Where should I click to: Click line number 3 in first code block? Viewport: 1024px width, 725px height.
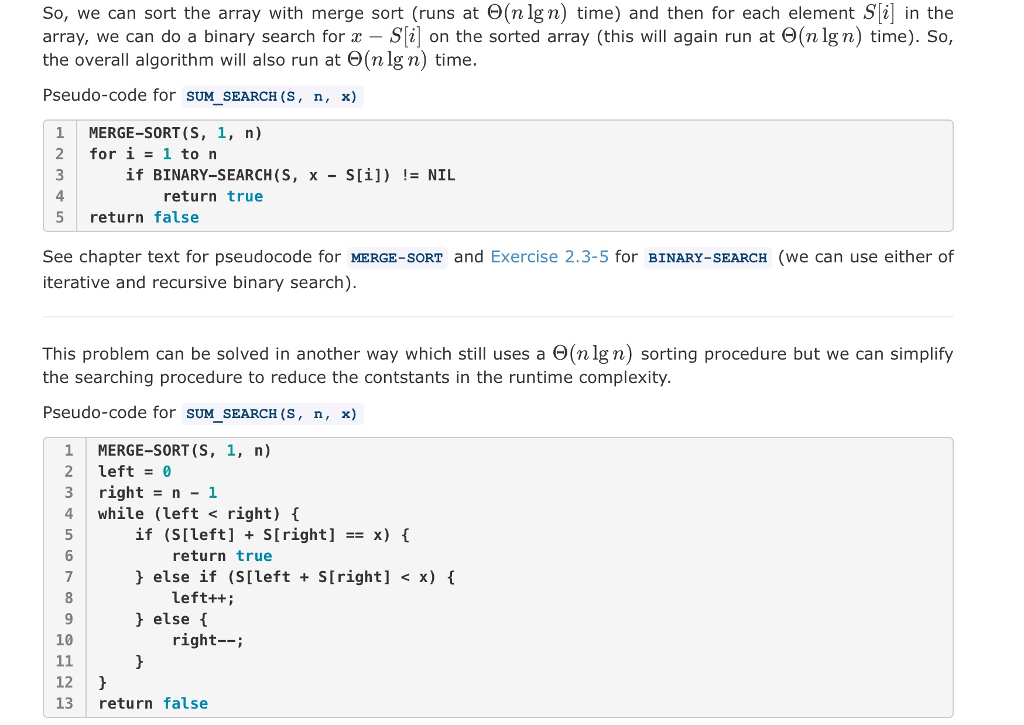[60, 175]
